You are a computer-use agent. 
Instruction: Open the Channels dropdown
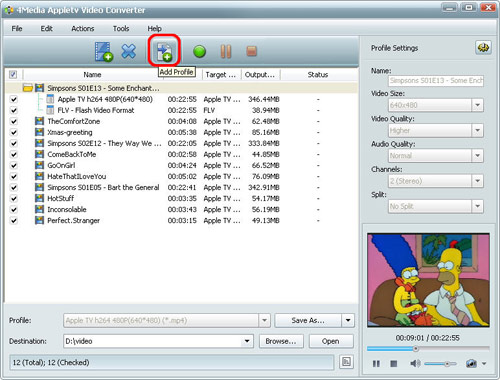click(477, 181)
